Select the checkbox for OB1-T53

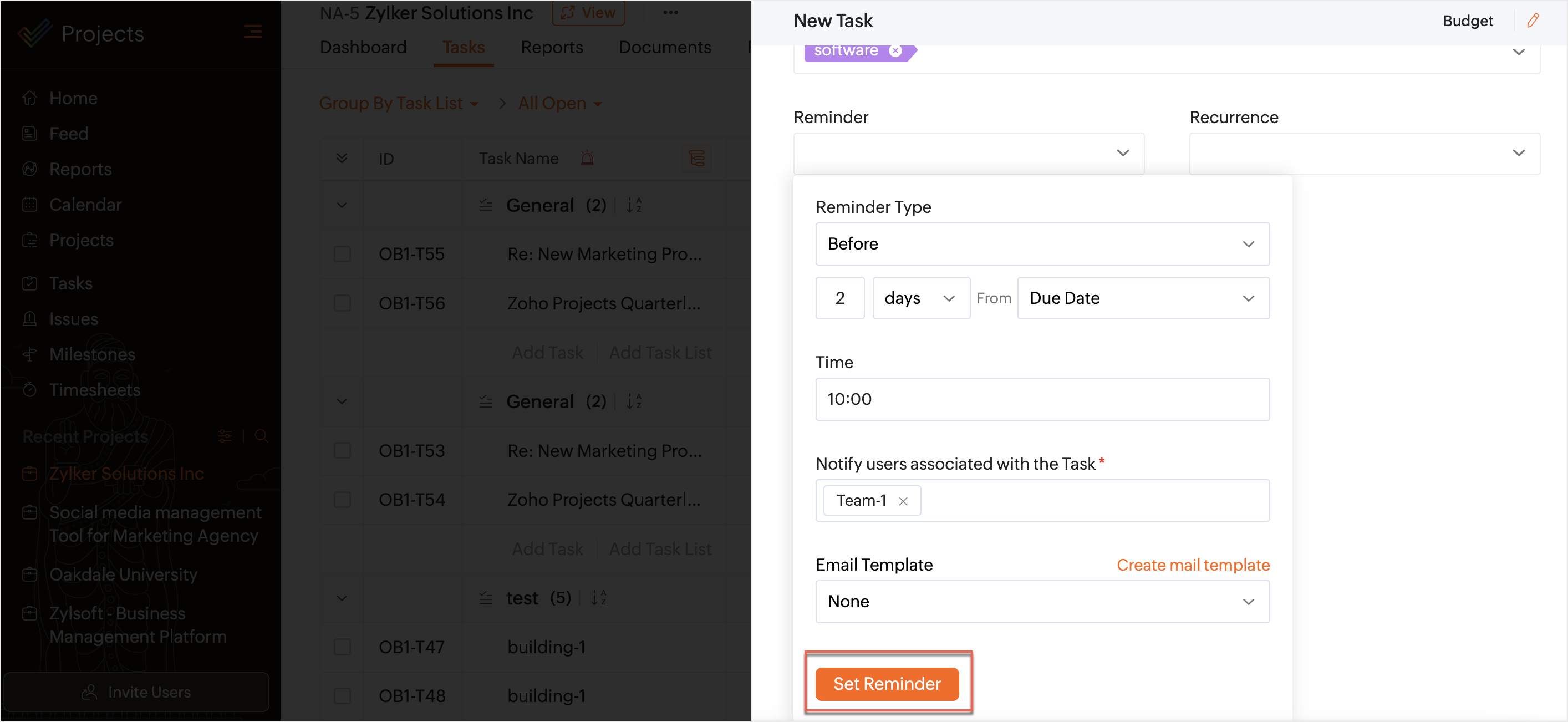click(342, 450)
